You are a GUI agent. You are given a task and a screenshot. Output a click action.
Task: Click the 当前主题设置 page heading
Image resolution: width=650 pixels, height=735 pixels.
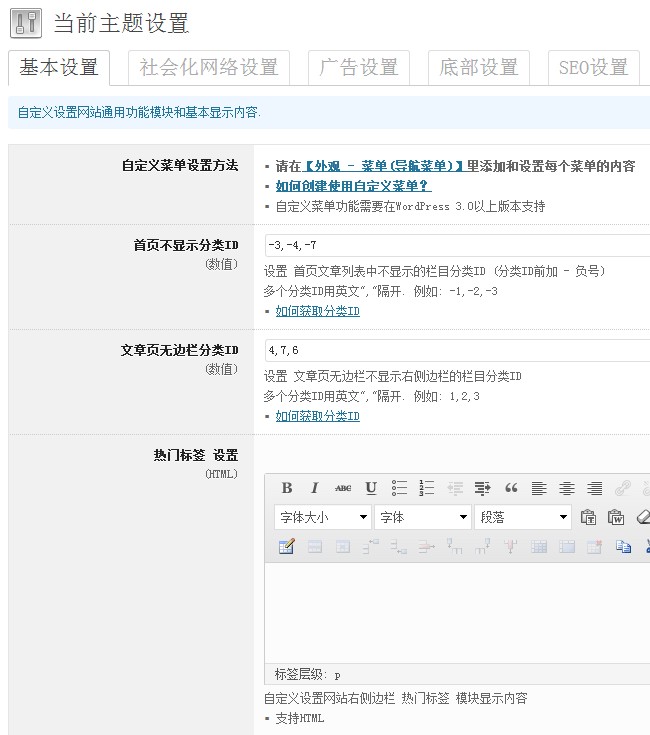click(x=121, y=23)
